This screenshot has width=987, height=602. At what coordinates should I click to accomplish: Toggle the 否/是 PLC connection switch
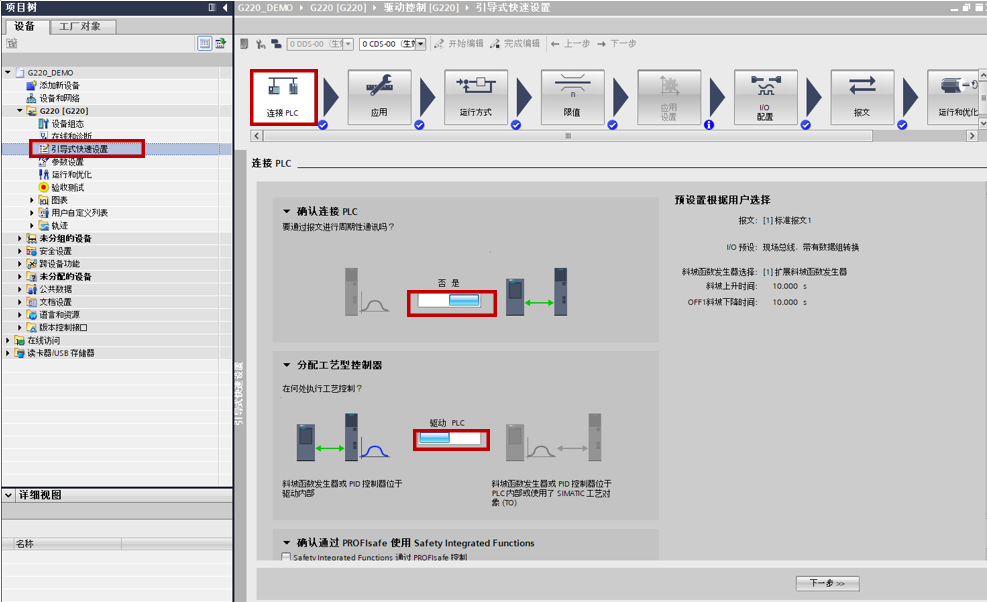[x=451, y=301]
